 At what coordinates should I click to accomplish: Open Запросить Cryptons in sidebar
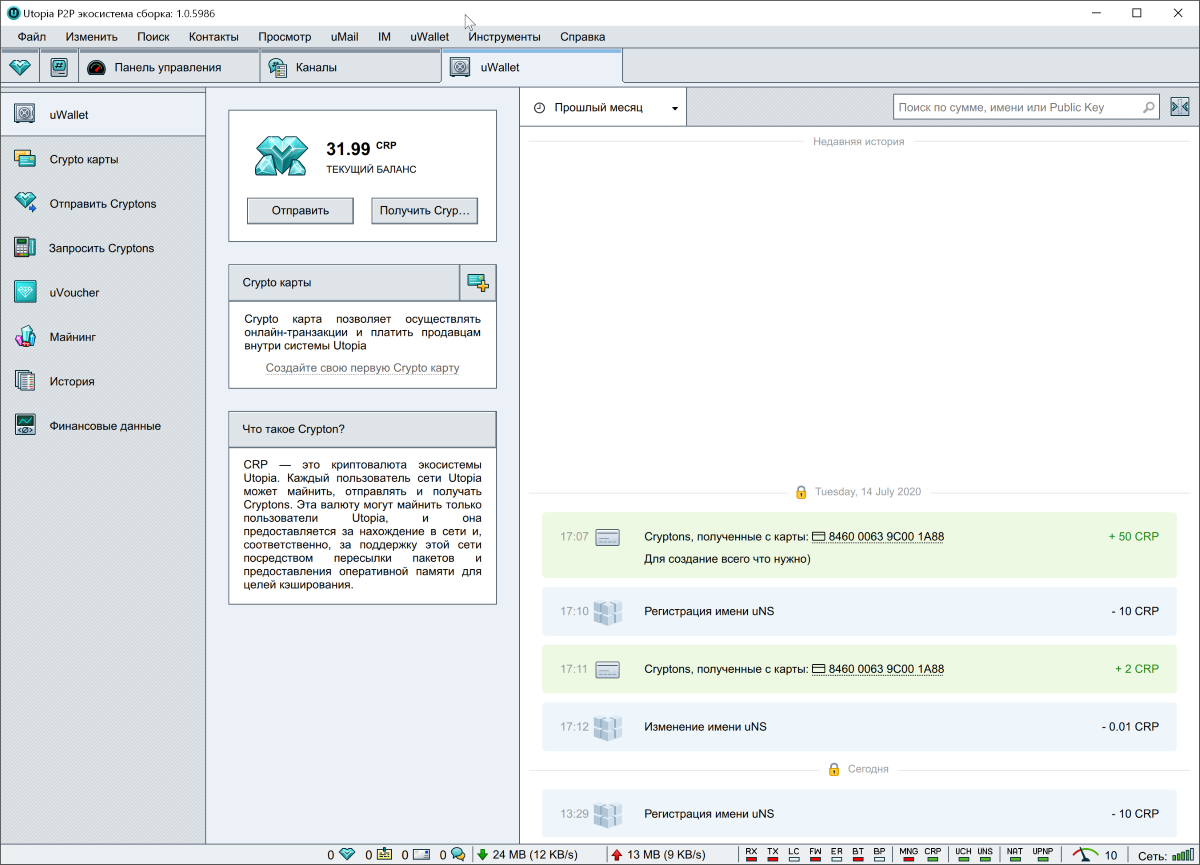pyautogui.click(x=103, y=248)
